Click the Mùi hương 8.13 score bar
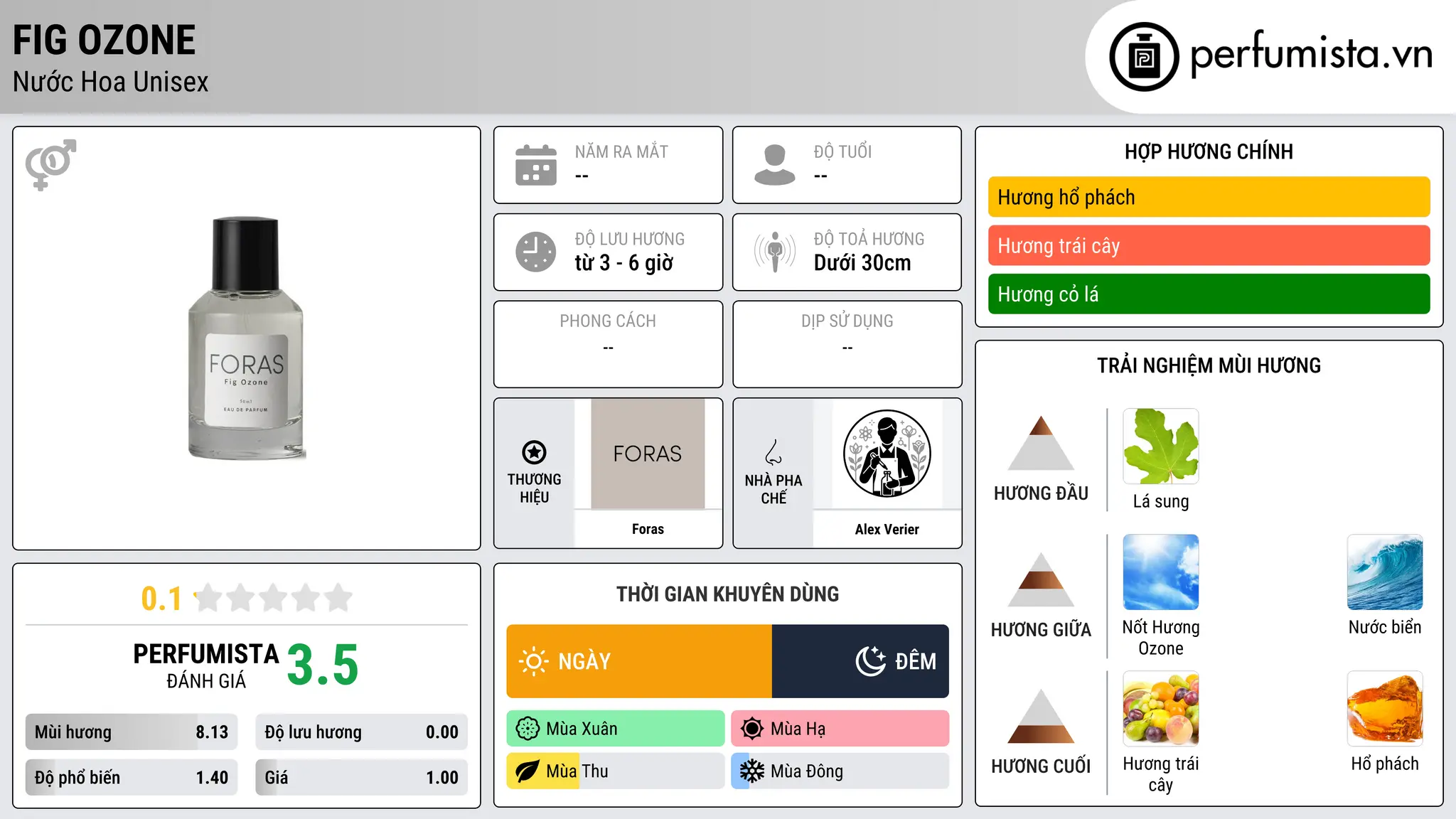 point(132,732)
